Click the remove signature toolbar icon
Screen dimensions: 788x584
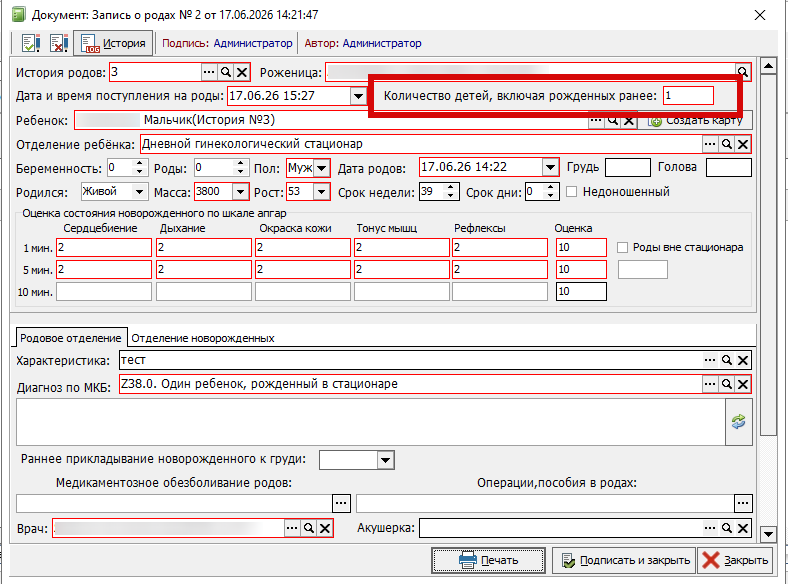click(x=59, y=43)
